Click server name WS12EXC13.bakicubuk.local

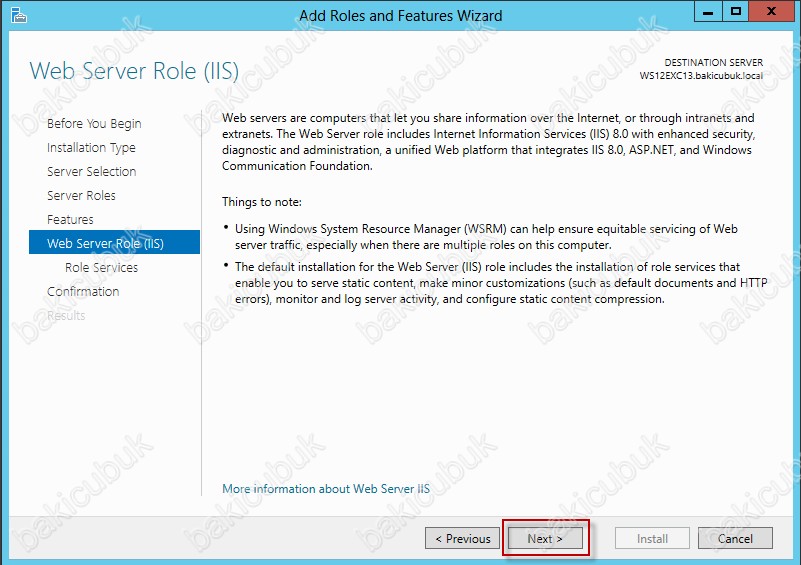[701, 76]
